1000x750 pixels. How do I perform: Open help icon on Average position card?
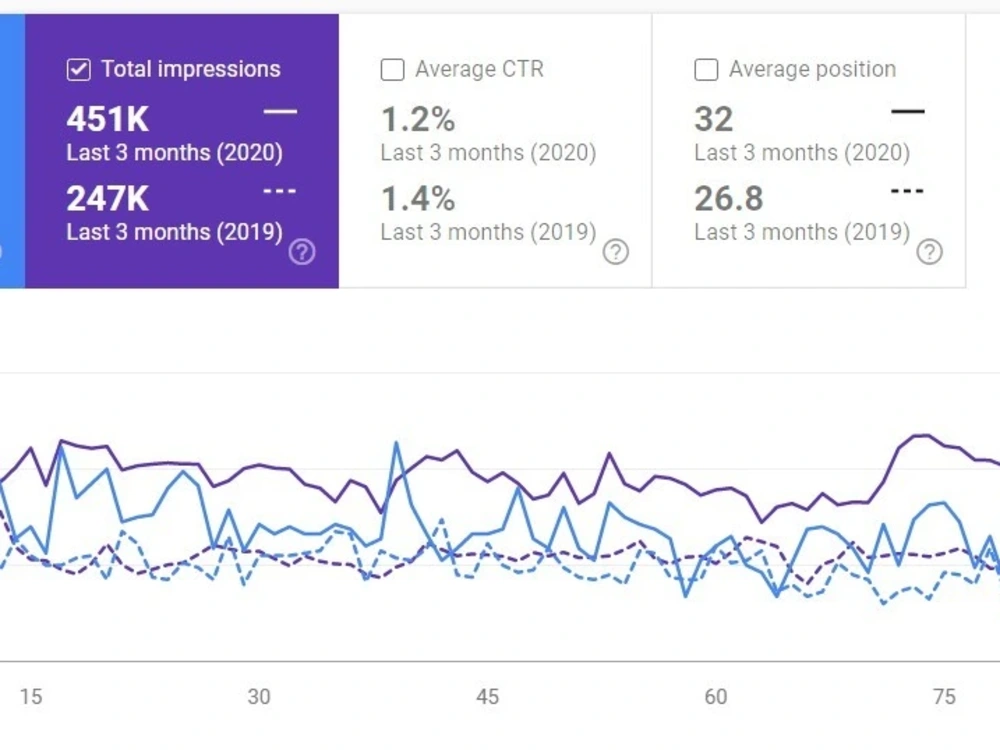[929, 252]
